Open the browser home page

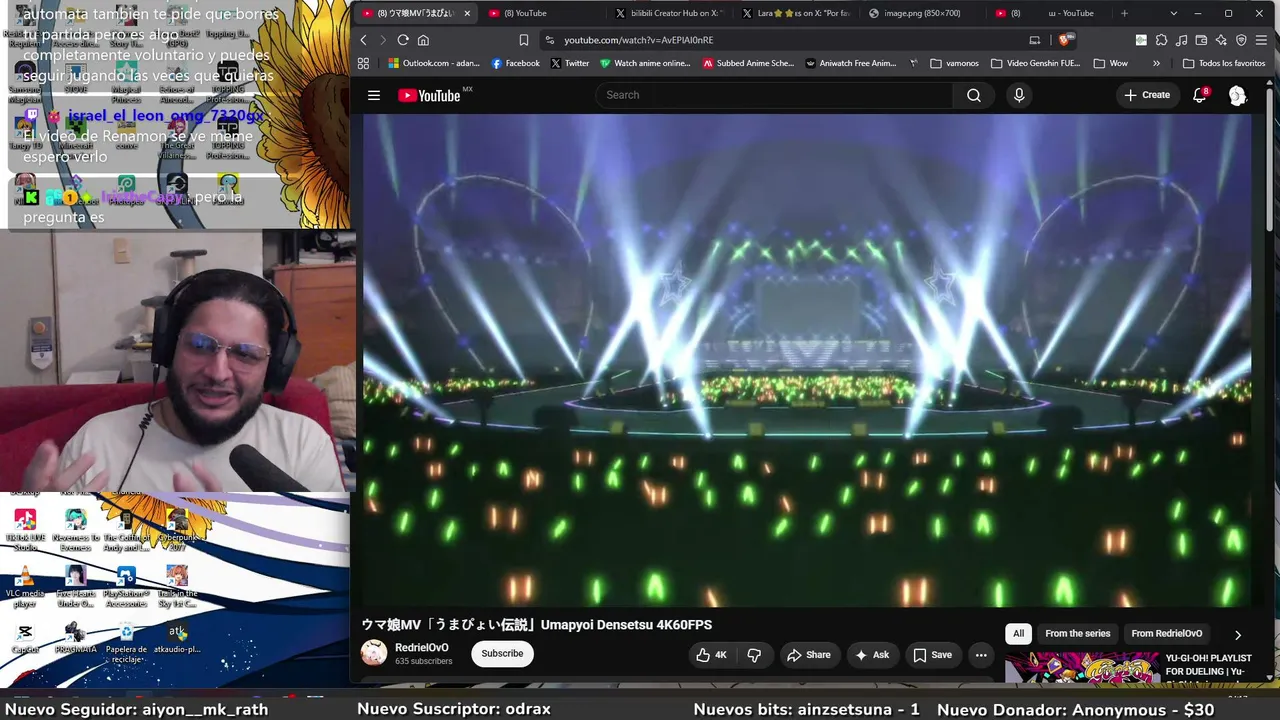pos(423,40)
